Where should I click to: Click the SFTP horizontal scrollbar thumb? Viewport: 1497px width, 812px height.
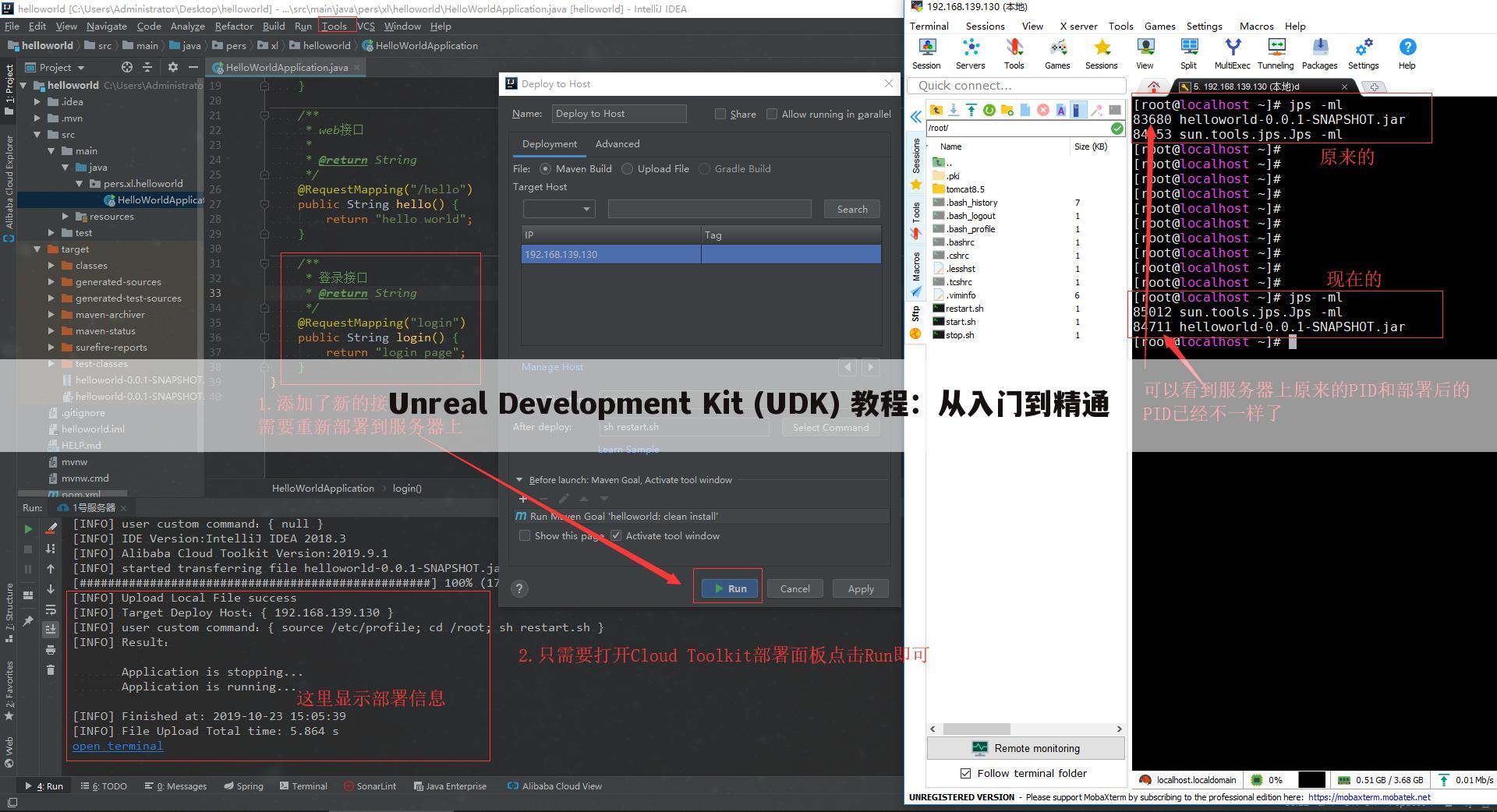977,729
